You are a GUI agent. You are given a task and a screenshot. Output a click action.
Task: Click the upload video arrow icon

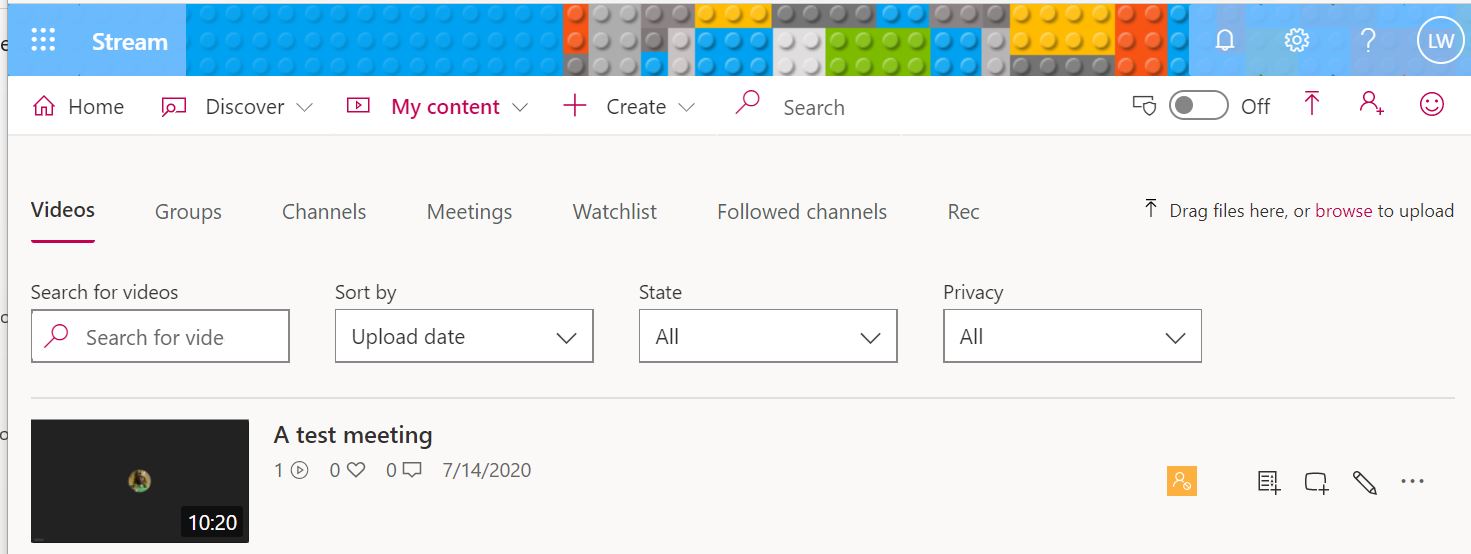click(x=1312, y=104)
